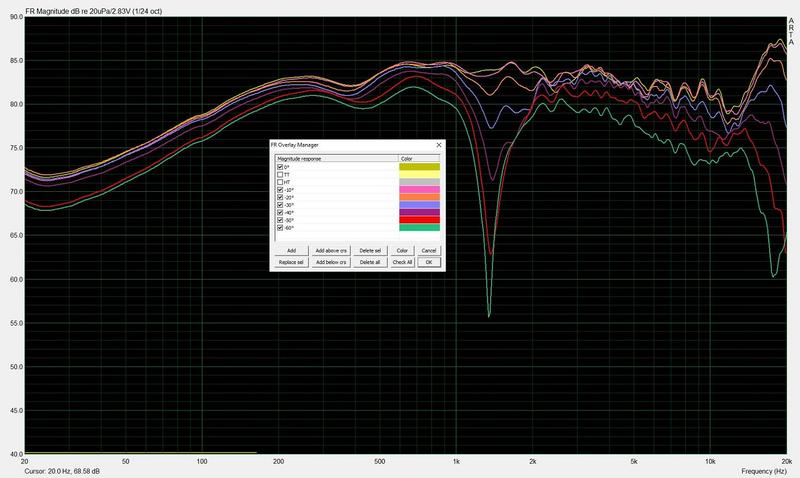Image resolution: width=800 pixels, height=478 pixels.
Task: Click the olive color swatch for 0°
Action: [x=420, y=167]
